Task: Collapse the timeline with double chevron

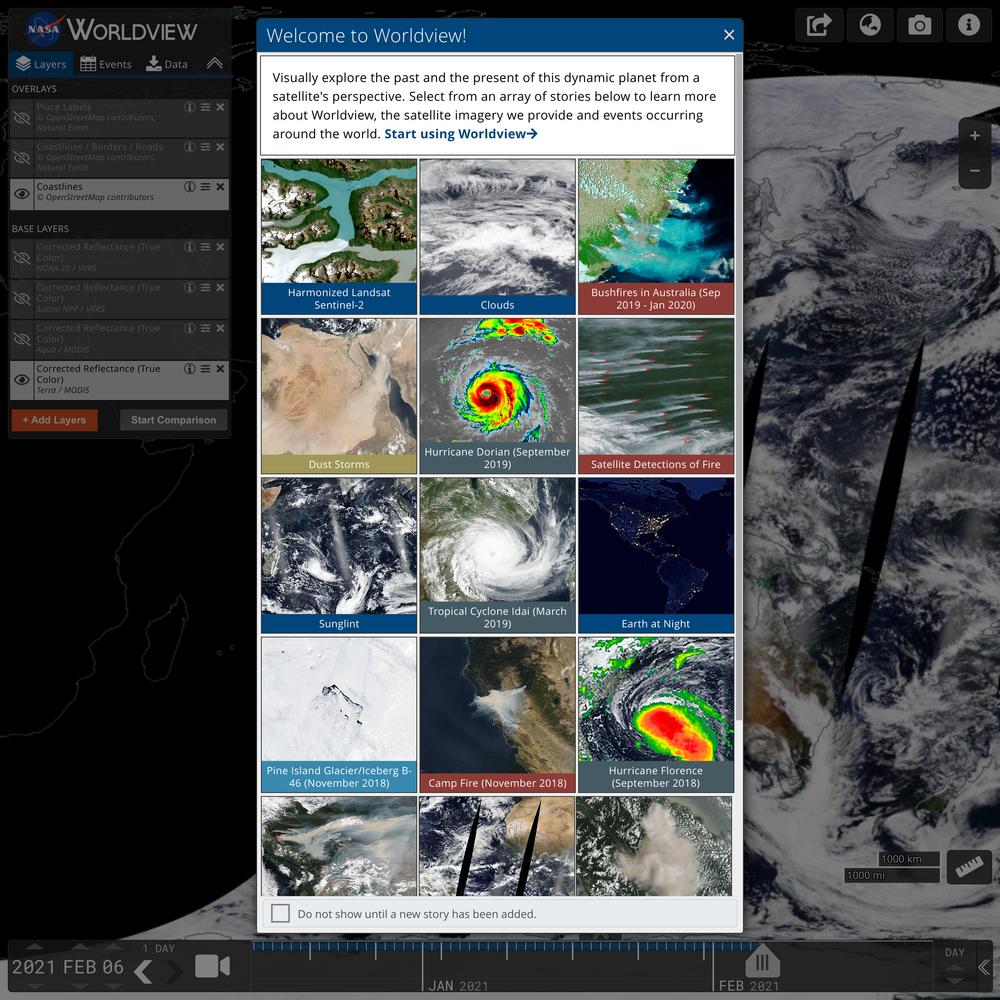Action: 985,967
